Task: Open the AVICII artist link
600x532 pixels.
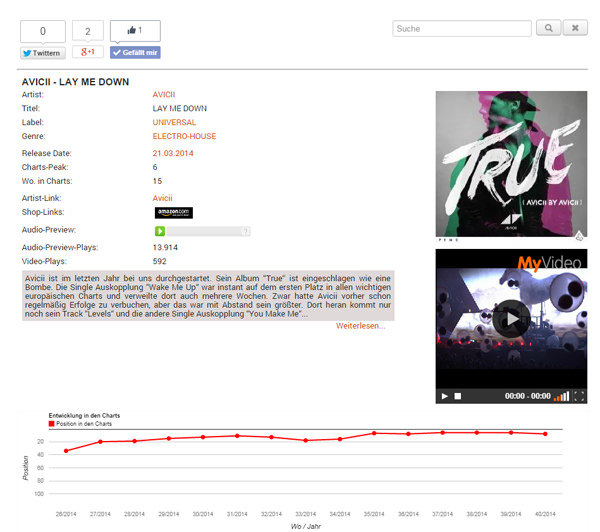Action: tap(164, 95)
